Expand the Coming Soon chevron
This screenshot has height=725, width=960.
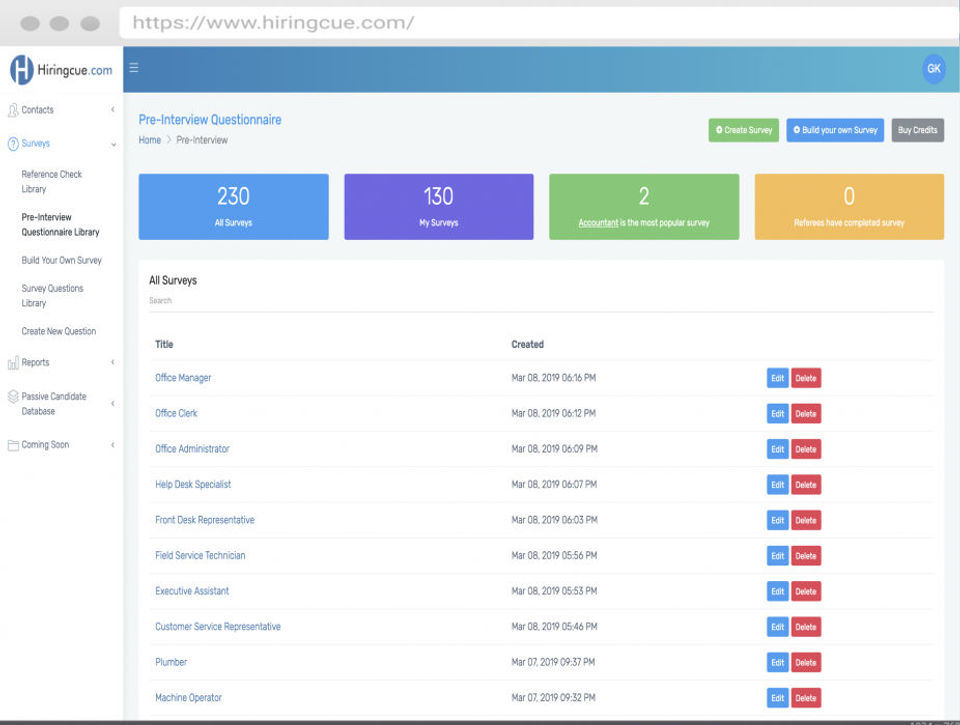tap(113, 445)
